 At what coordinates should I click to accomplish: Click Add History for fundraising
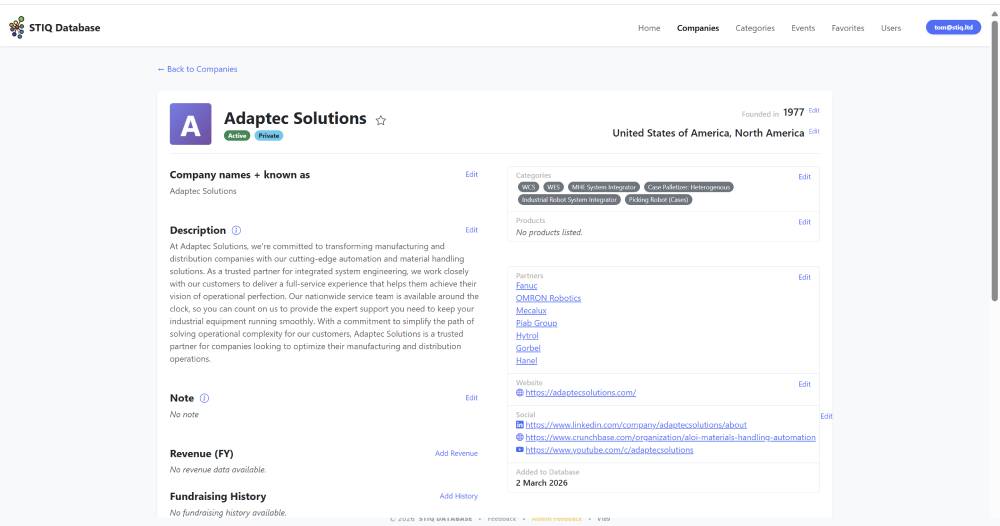[459, 496]
